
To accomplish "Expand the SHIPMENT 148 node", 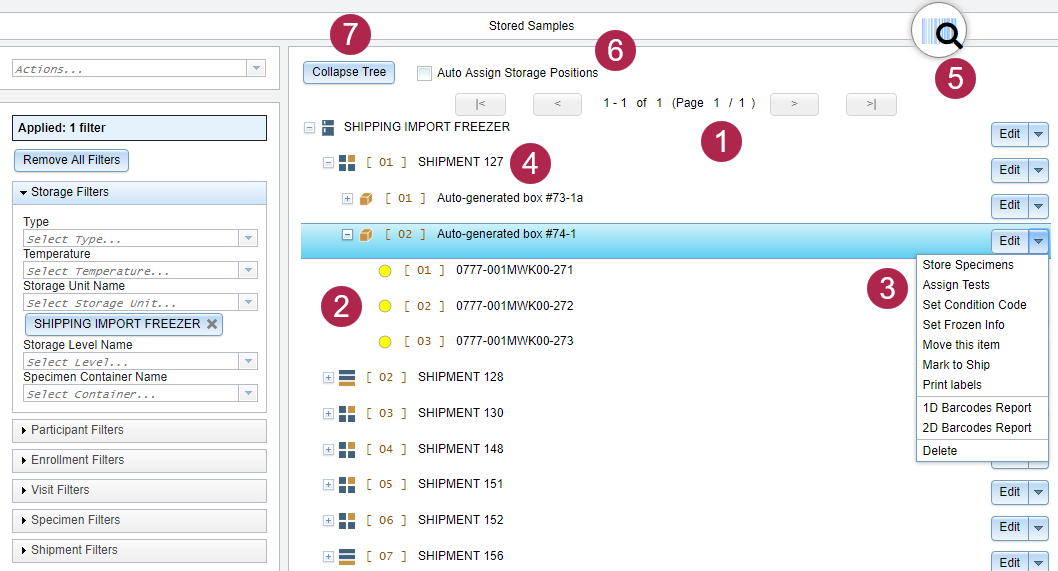I will coord(328,449).
